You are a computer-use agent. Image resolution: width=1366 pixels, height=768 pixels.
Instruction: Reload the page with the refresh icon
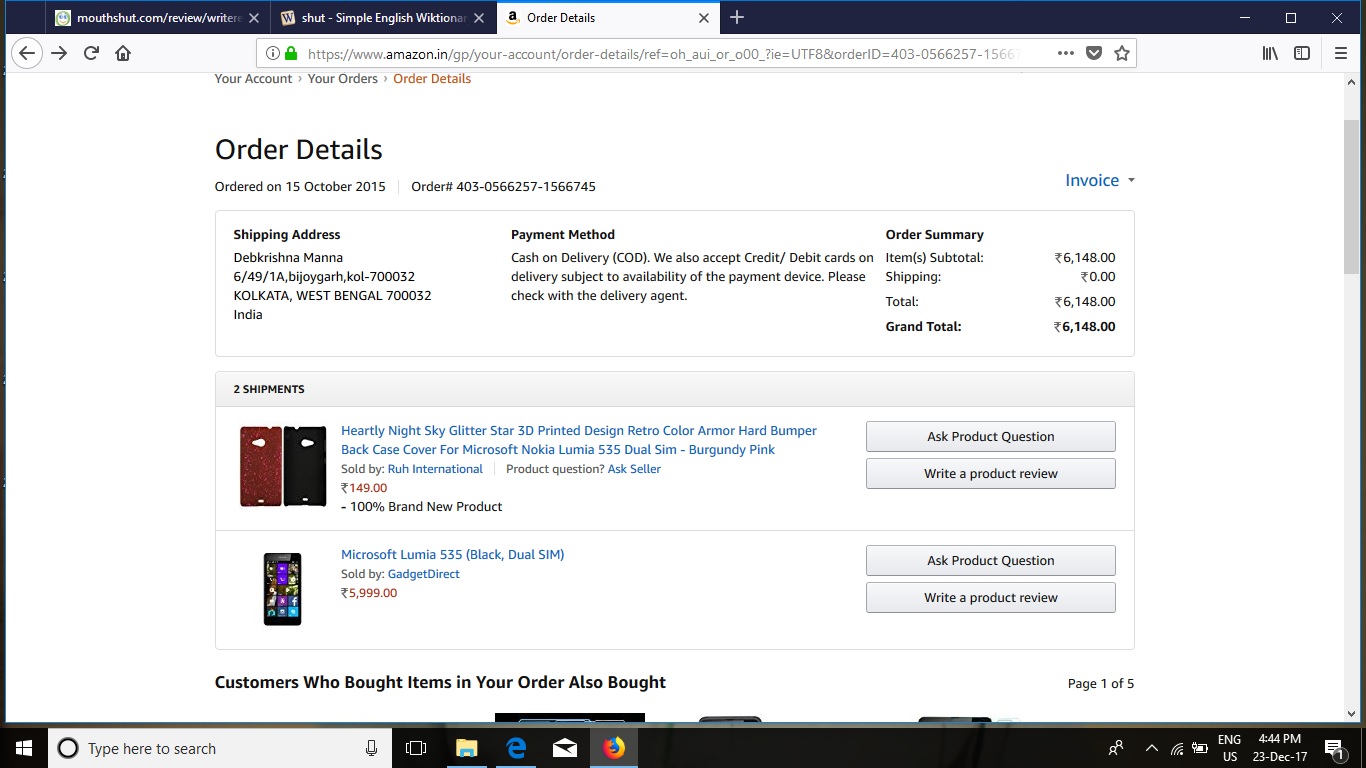click(91, 53)
